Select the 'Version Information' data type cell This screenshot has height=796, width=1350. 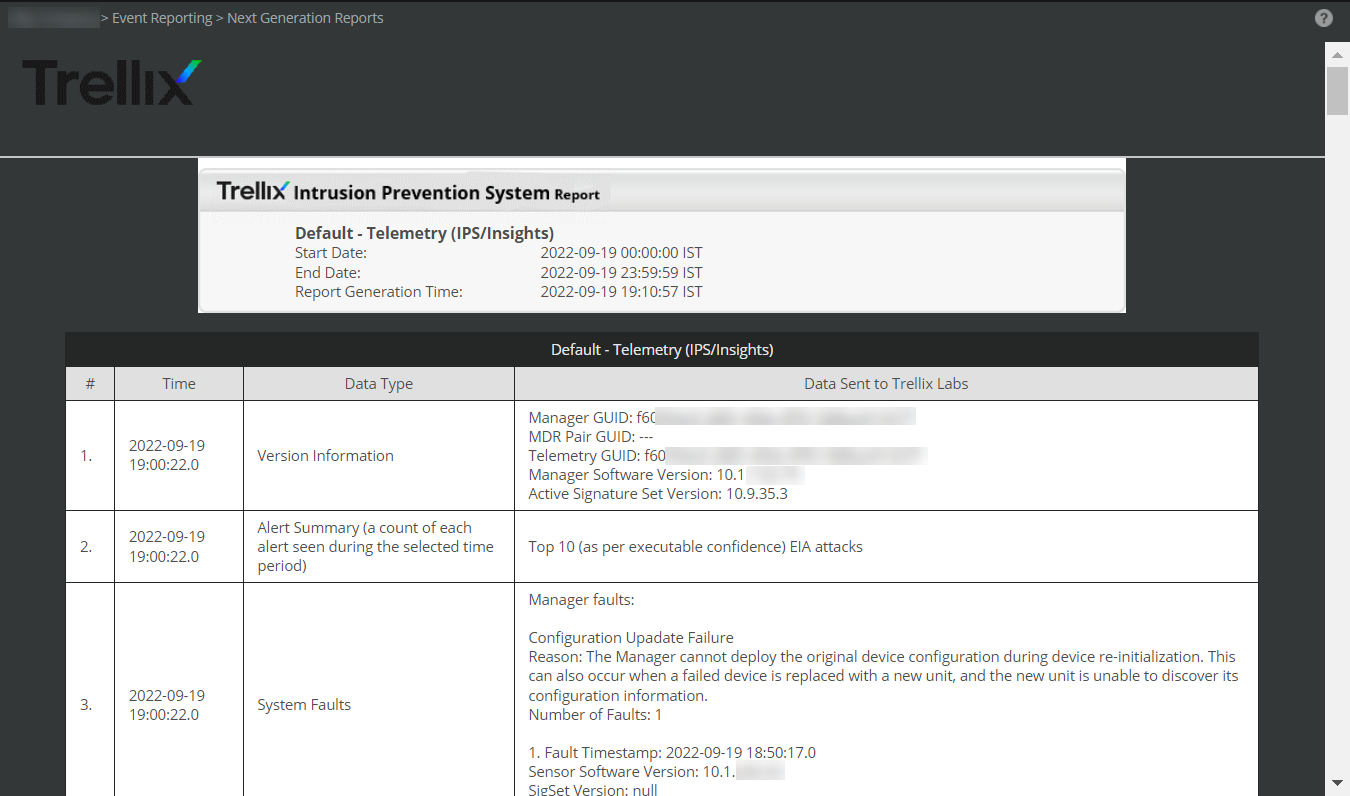point(379,456)
